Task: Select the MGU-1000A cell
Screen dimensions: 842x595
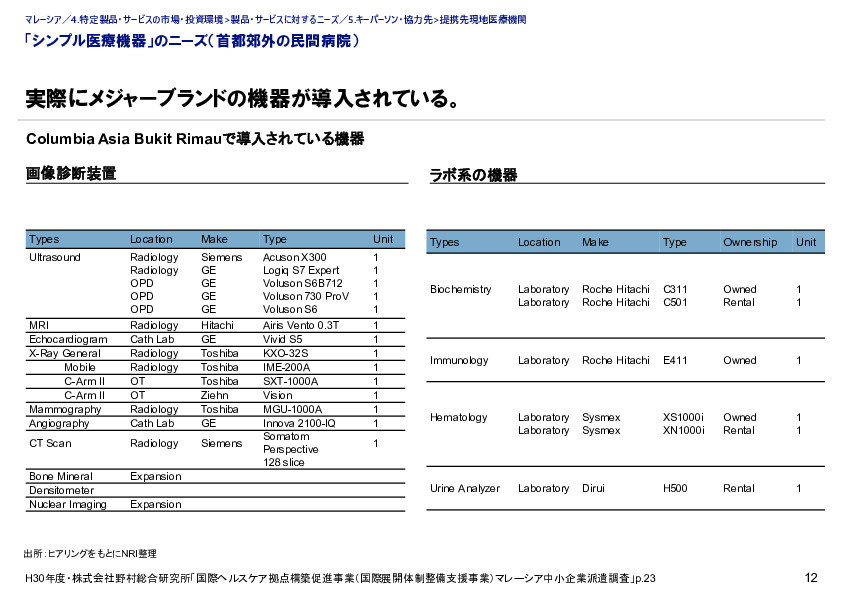Action: click(x=292, y=409)
